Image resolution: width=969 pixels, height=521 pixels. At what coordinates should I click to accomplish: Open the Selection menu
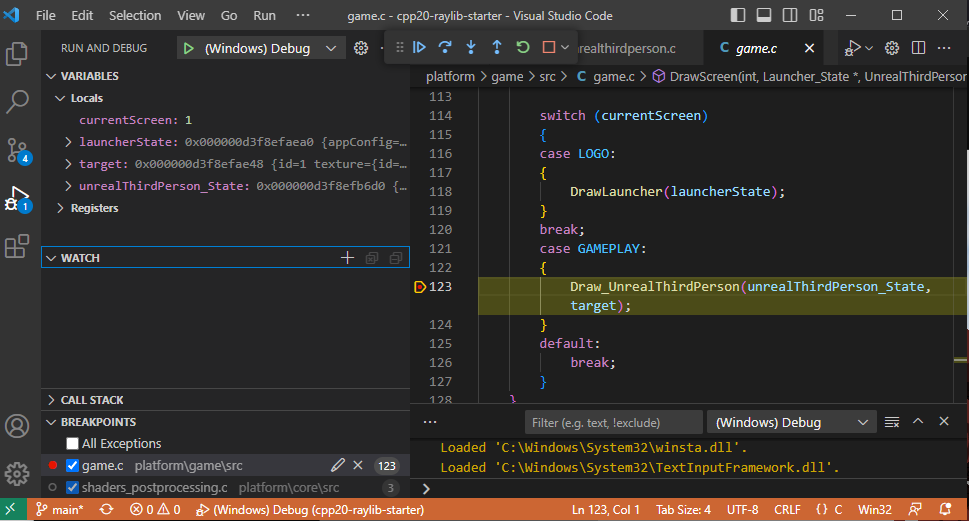coord(135,15)
